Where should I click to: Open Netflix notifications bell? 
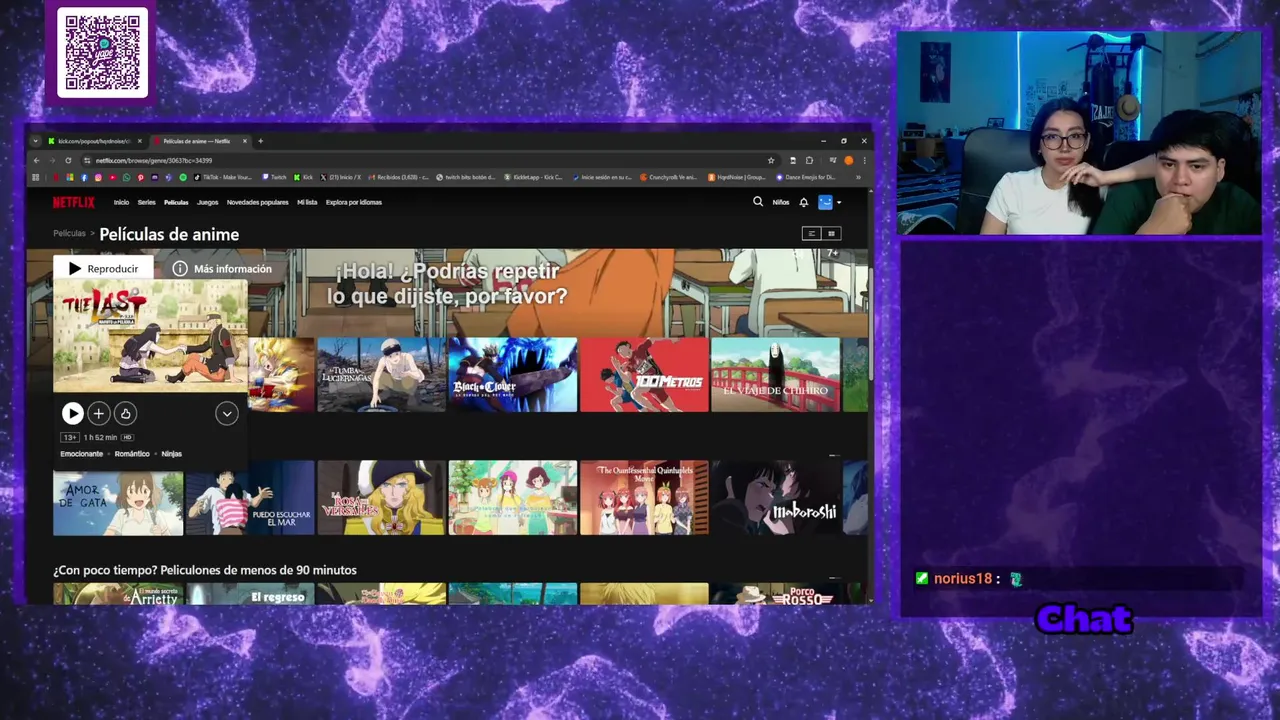pos(803,202)
